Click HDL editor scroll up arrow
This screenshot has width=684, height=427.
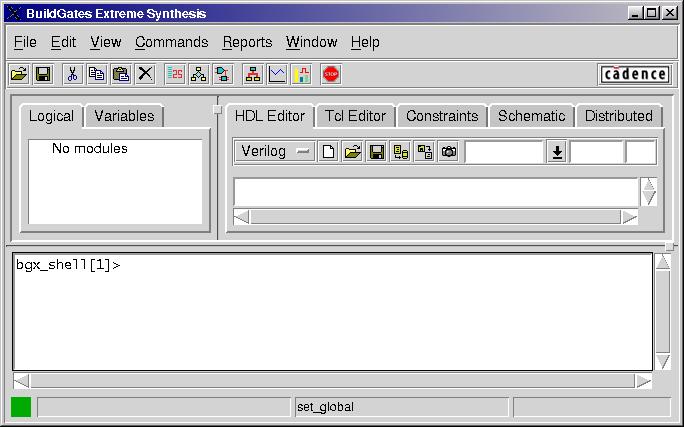click(x=649, y=184)
